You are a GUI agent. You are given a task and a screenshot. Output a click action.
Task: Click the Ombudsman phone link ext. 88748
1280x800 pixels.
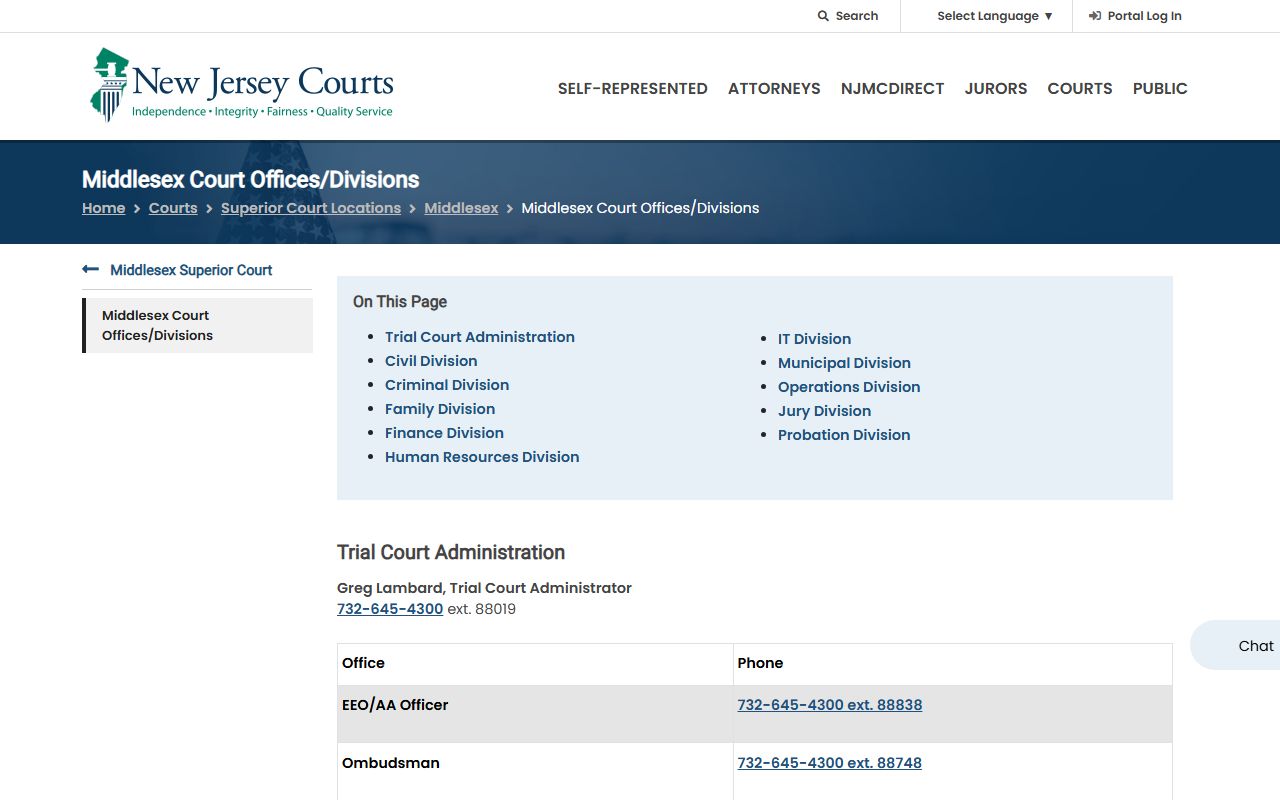(x=830, y=763)
